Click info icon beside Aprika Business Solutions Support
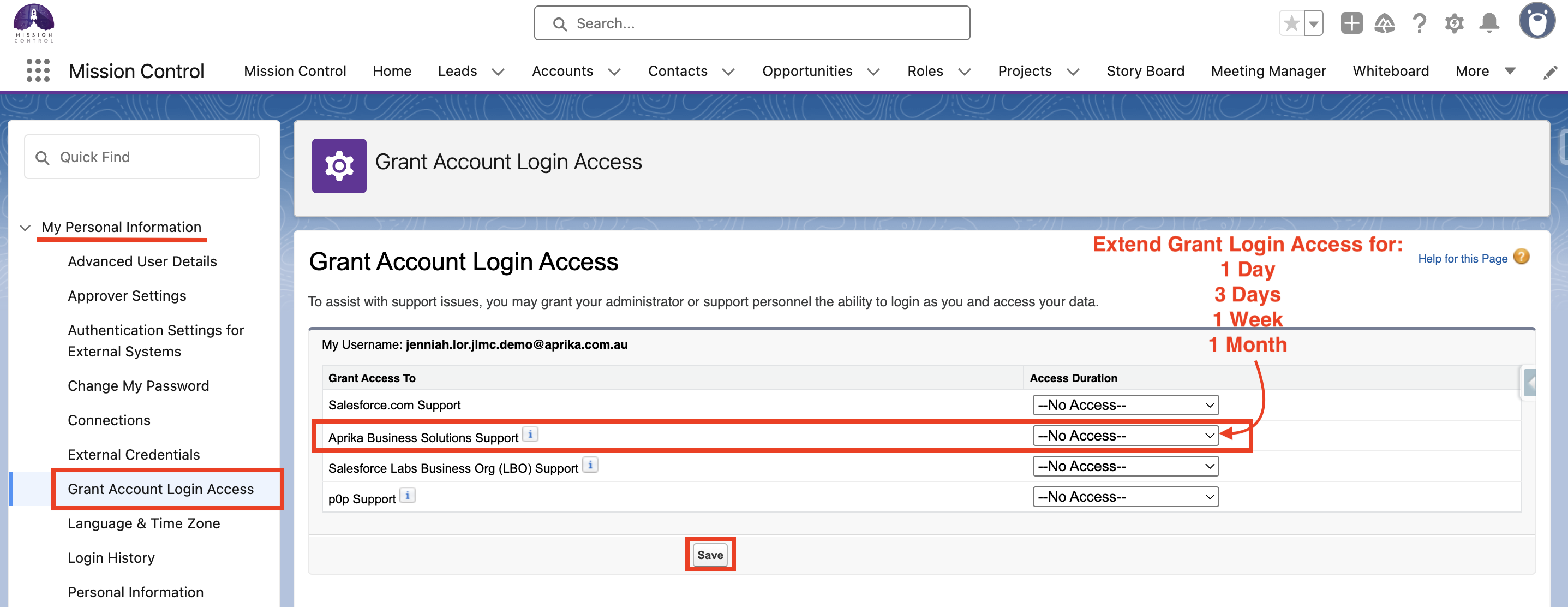This screenshot has width=1568, height=607. pos(530,435)
